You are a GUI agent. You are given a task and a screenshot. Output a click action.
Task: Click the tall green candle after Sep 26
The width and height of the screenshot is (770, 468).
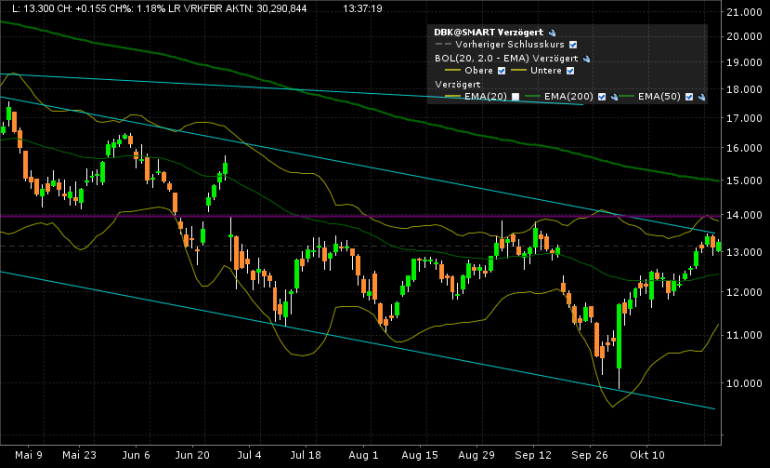(619, 336)
